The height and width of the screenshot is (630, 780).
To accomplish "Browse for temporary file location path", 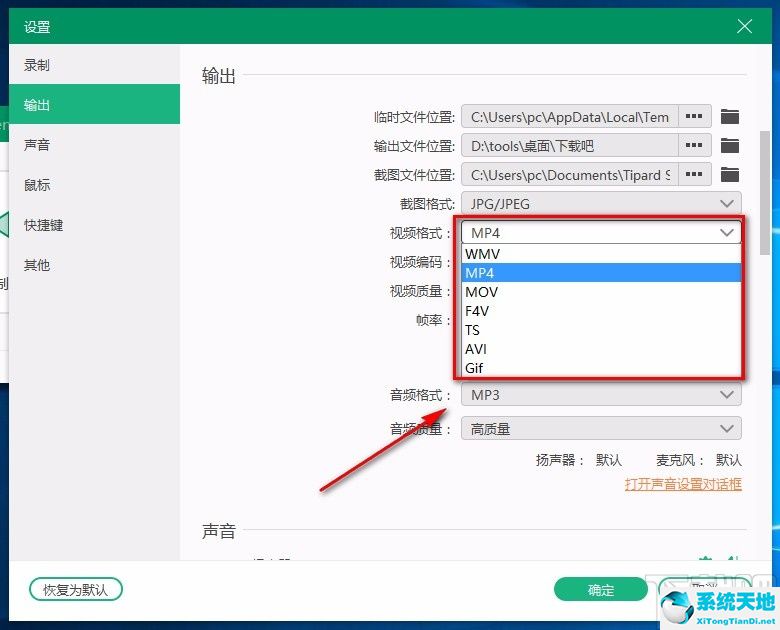I will 694,116.
